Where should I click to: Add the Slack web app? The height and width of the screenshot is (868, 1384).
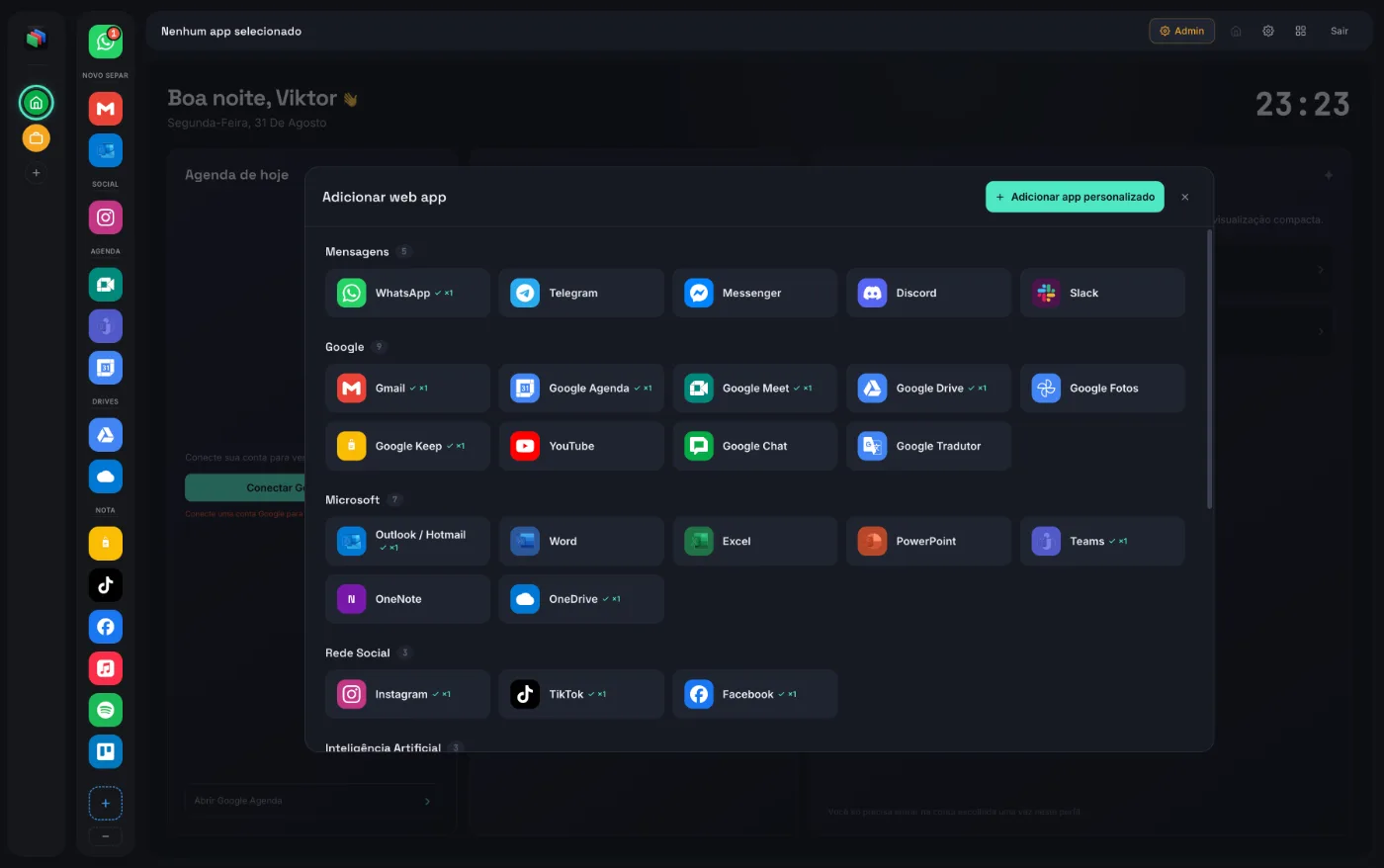pyautogui.click(x=1102, y=293)
